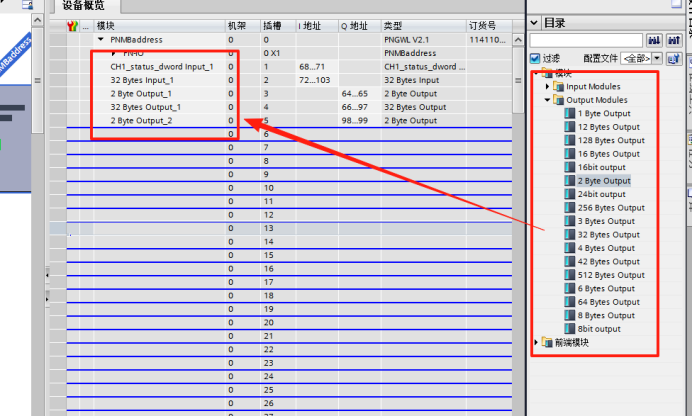
Task: Select 8bit output in the catalog
Action: coord(599,329)
